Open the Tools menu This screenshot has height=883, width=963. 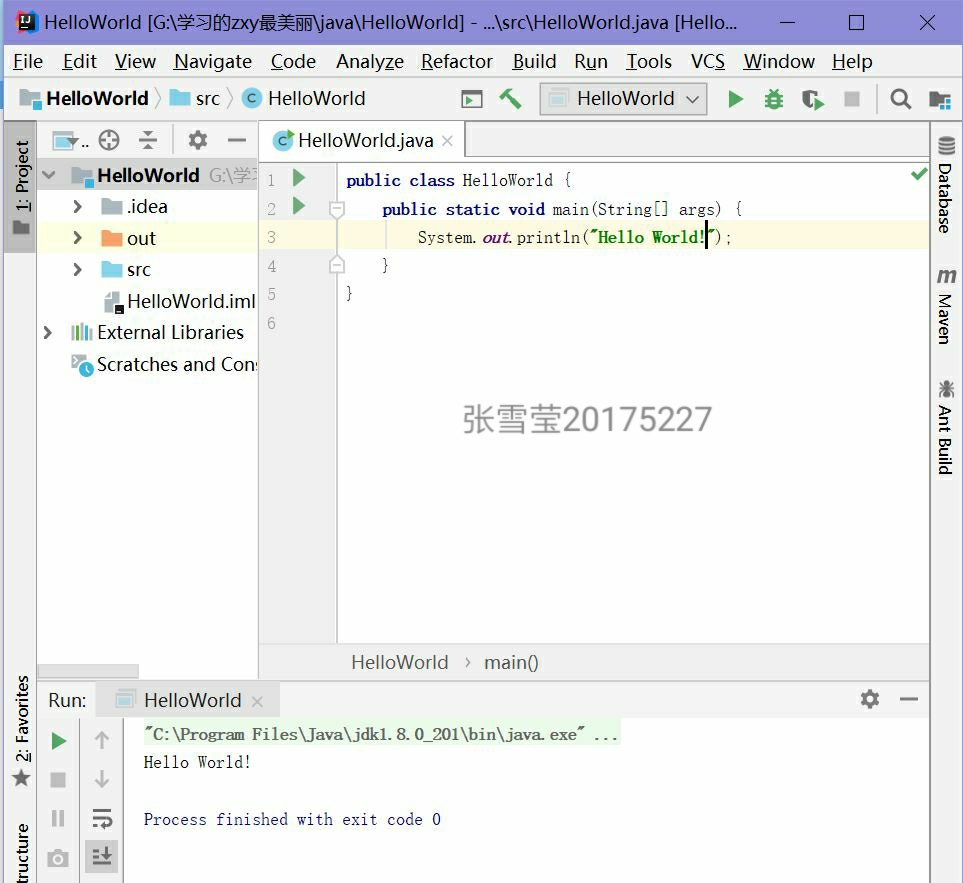649,61
